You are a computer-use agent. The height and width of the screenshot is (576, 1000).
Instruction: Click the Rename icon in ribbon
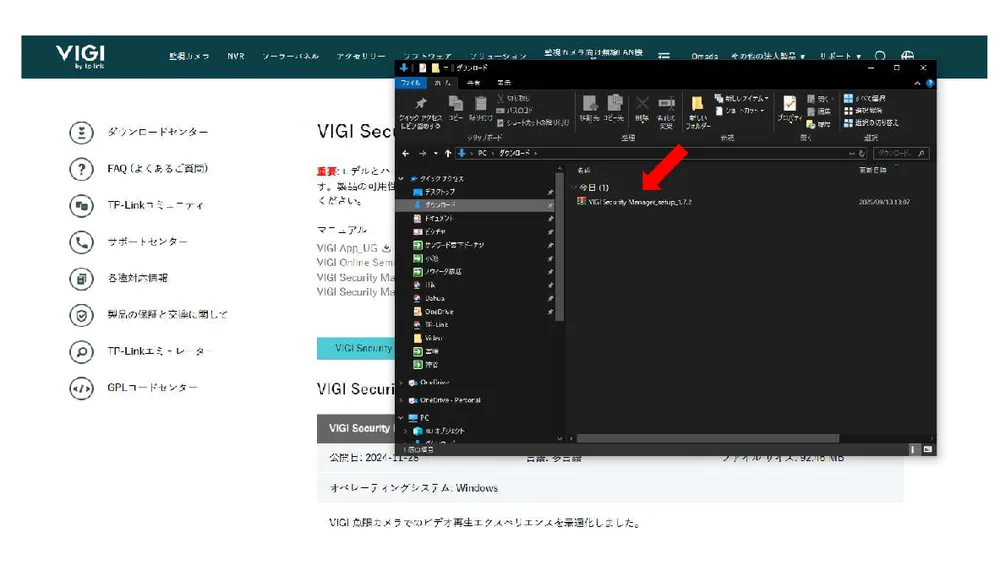[x=666, y=103]
